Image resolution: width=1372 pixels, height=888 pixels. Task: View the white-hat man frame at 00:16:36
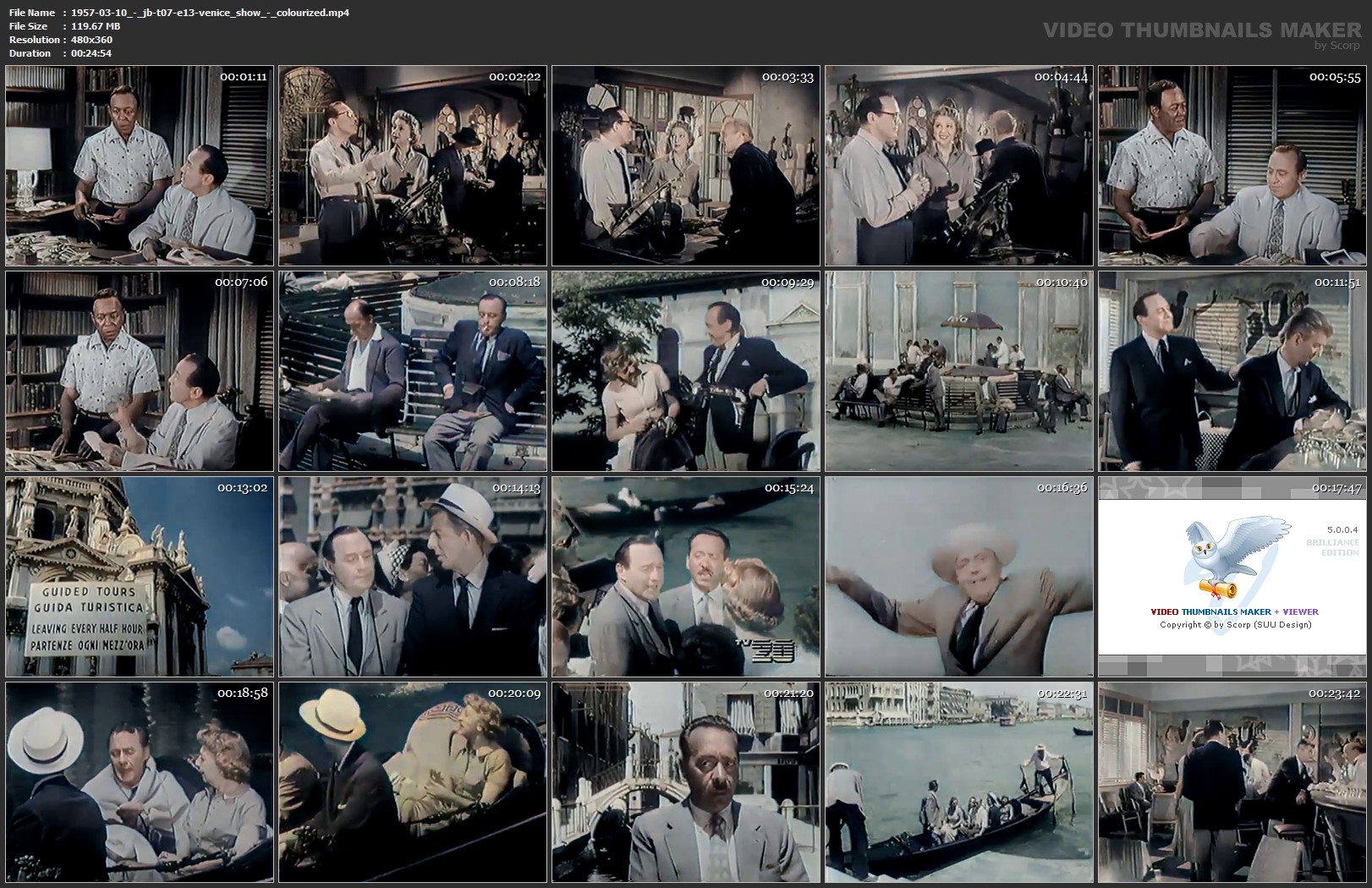point(959,577)
